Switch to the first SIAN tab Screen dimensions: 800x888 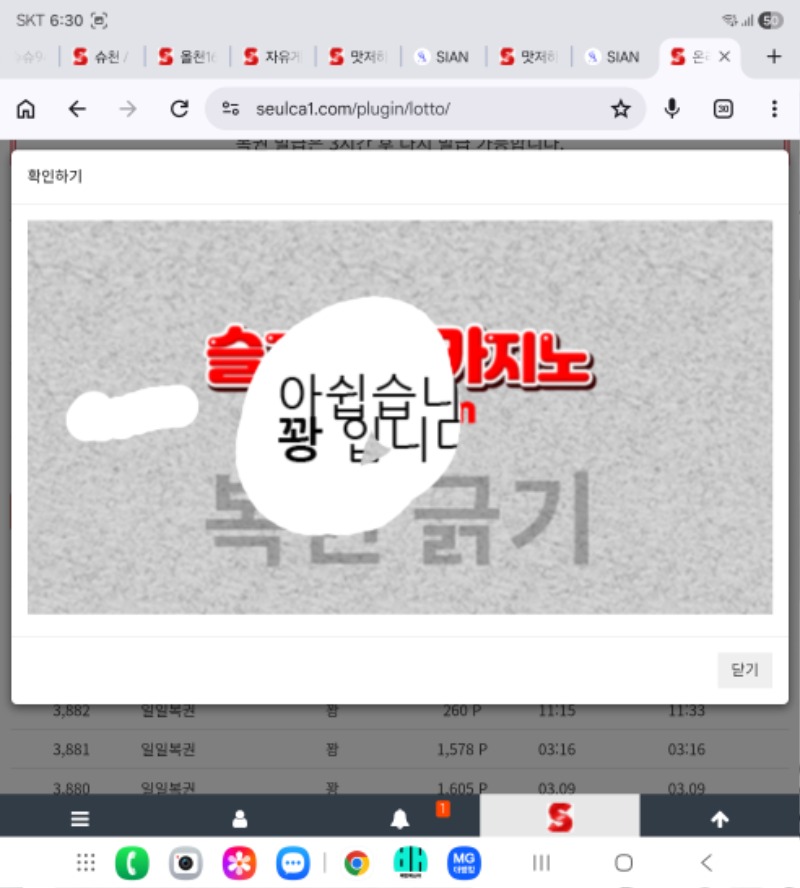click(x=443, y=57)
